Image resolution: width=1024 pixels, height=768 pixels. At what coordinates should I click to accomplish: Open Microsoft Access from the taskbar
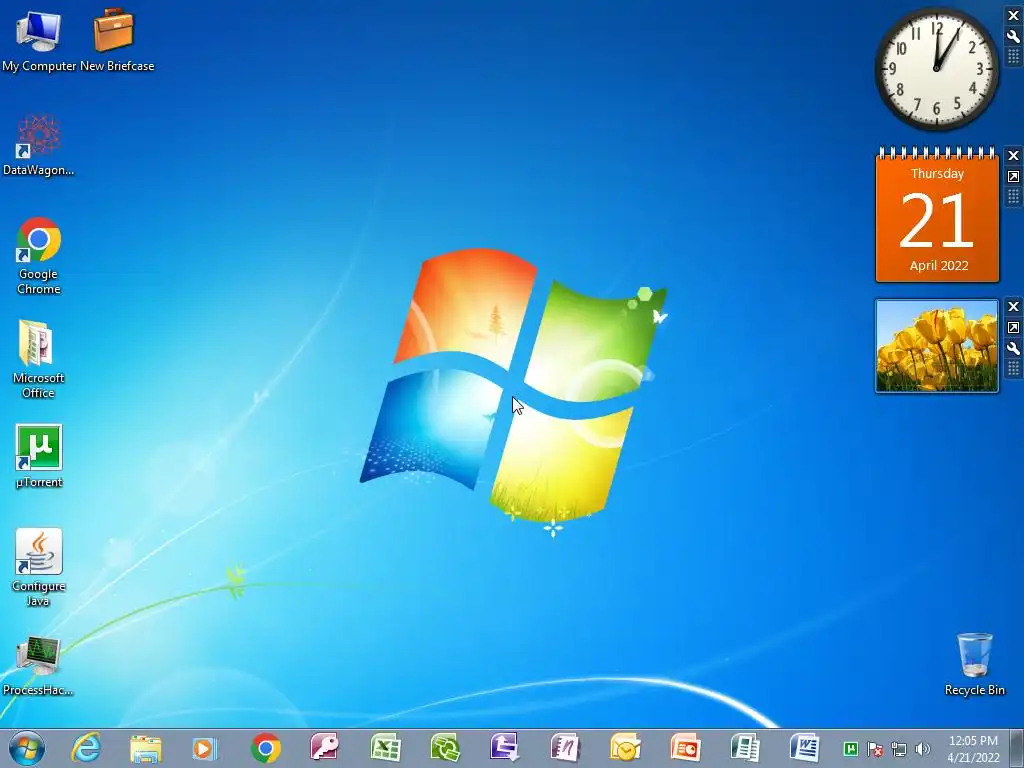(325, 748)
